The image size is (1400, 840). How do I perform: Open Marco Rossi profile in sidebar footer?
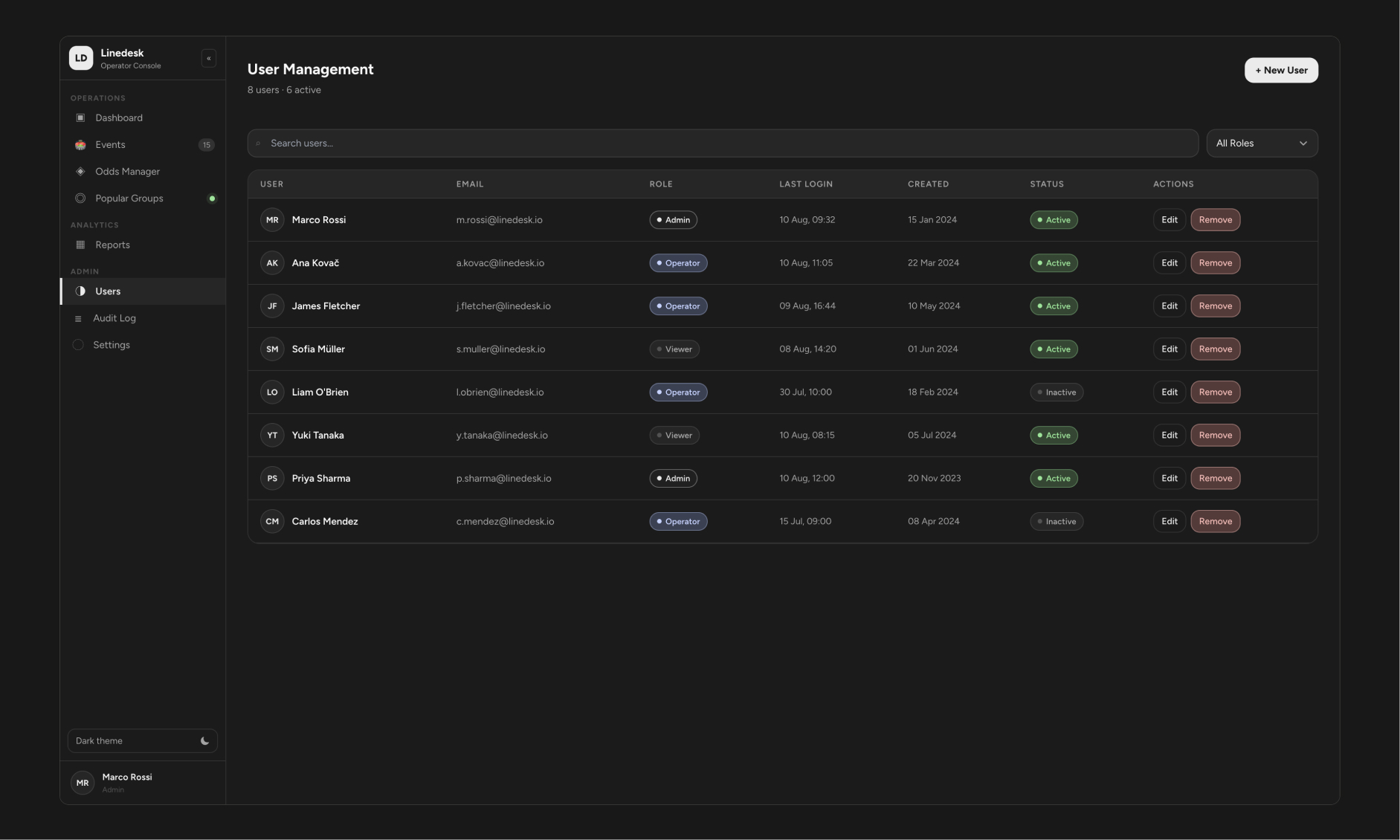pos(143,783)
